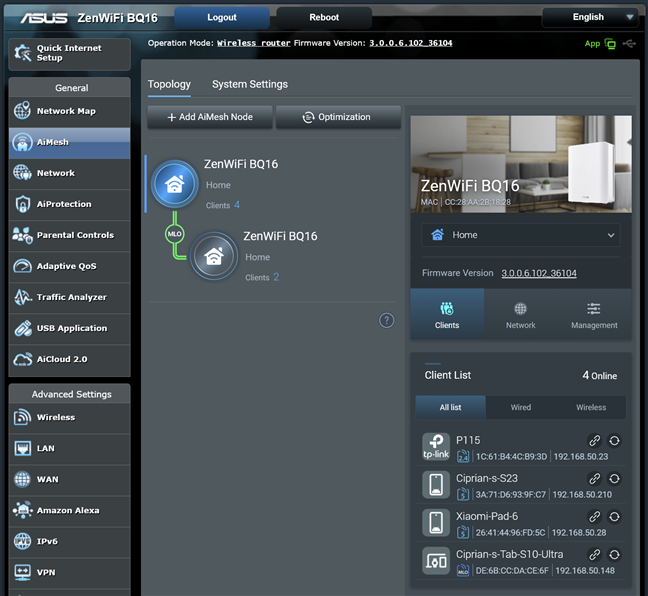This screenshot has height=596, width=648.
Task: Select main ZenWiFi BQ16 router node icon
Action: coord(175,184)
